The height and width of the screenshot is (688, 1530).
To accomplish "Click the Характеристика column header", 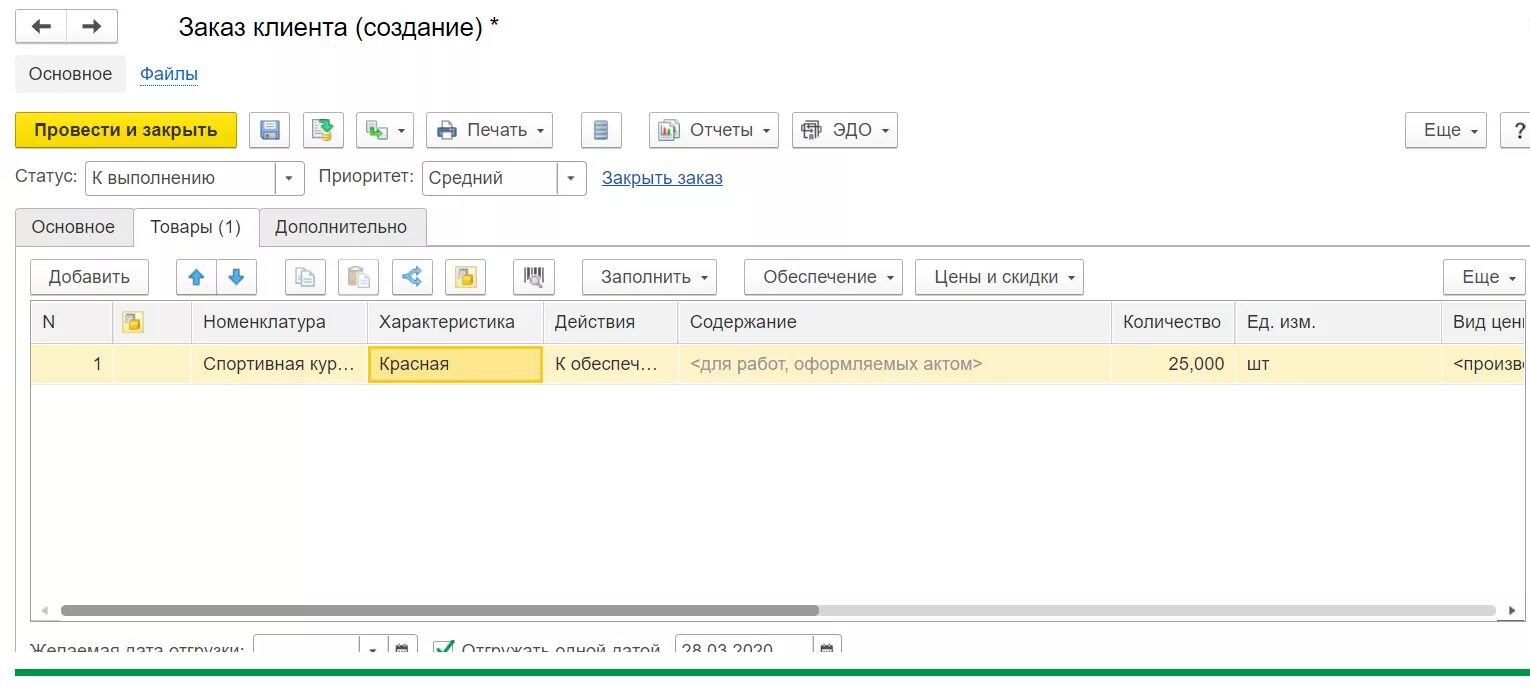I will pyautogui.click(x=455, y=322).
